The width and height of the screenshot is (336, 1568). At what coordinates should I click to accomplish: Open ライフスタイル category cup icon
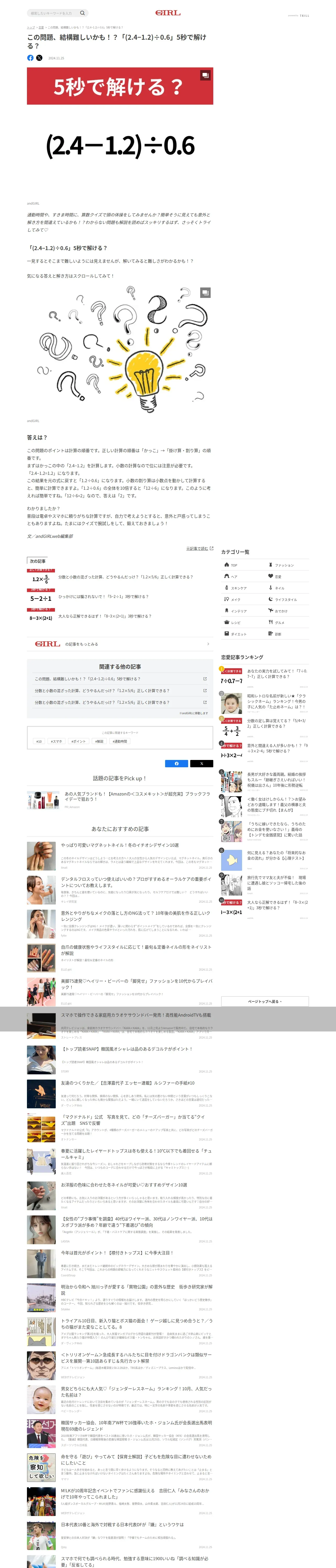click(x=271, y=599)
